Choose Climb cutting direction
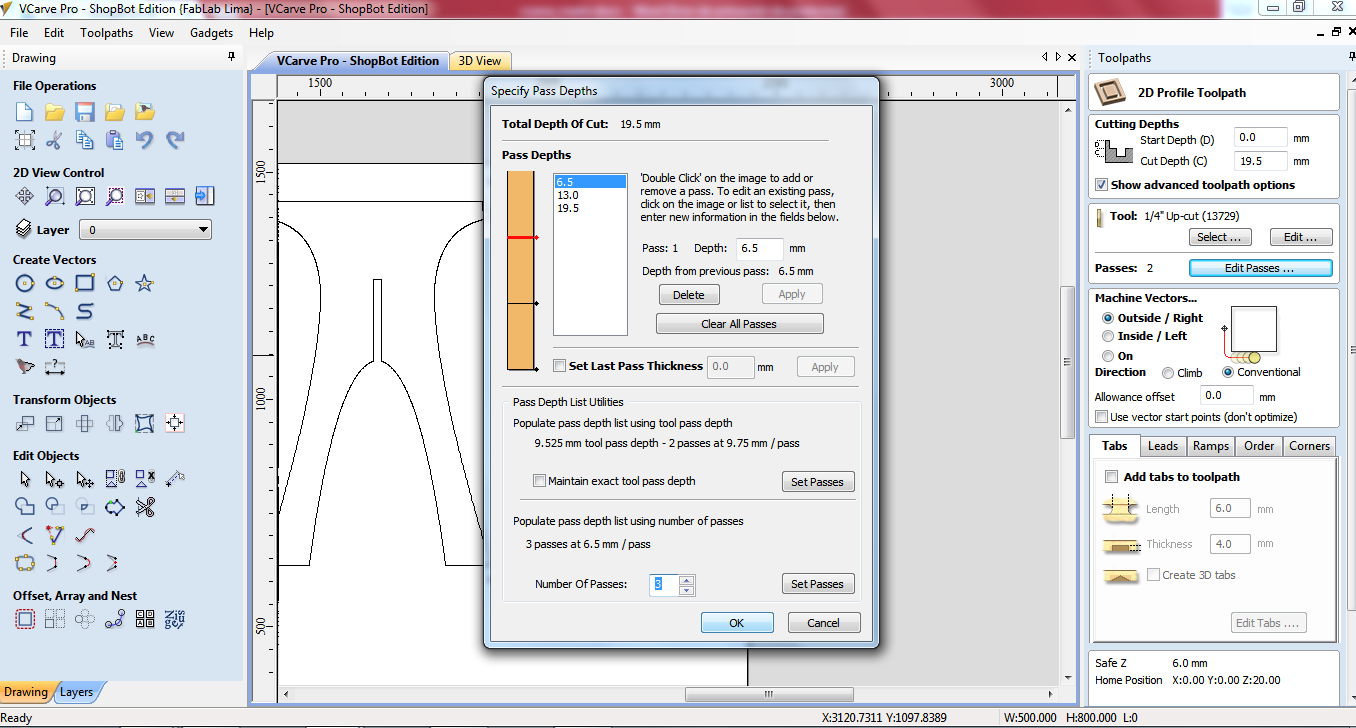The width and height of the screenshot is (1356, 728). tap(1168, 373)
